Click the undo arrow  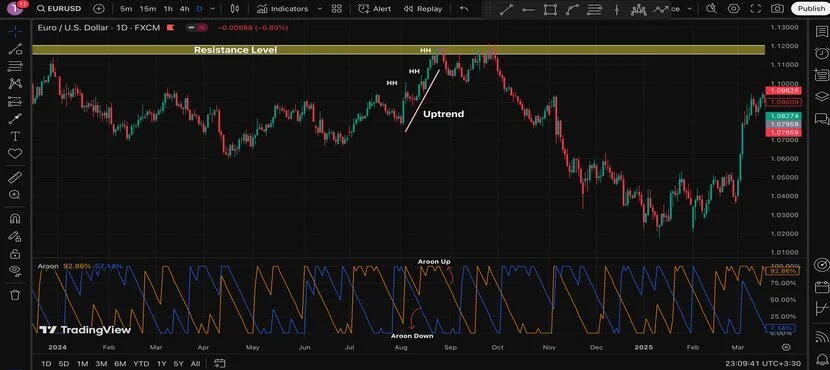[464, 8]
